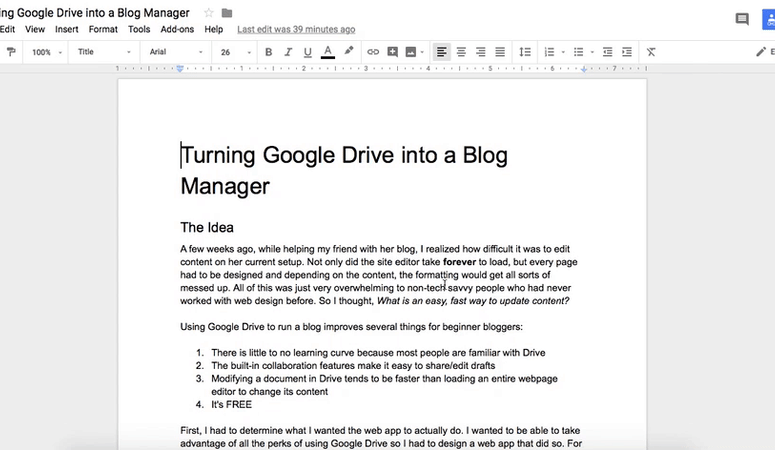Open the comments history icon
This screenshot has height=450, width=775.
pos(742,19)
